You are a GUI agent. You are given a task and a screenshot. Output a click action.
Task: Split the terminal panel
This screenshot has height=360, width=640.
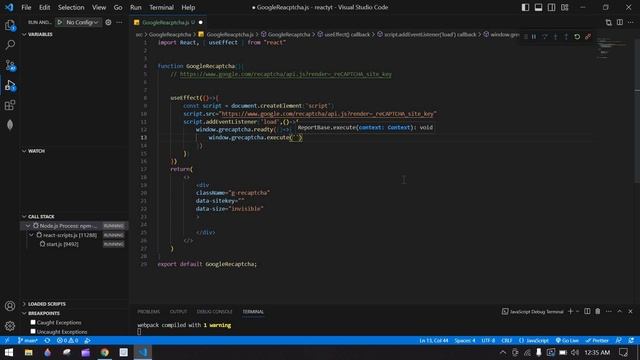tap(587, 311)
